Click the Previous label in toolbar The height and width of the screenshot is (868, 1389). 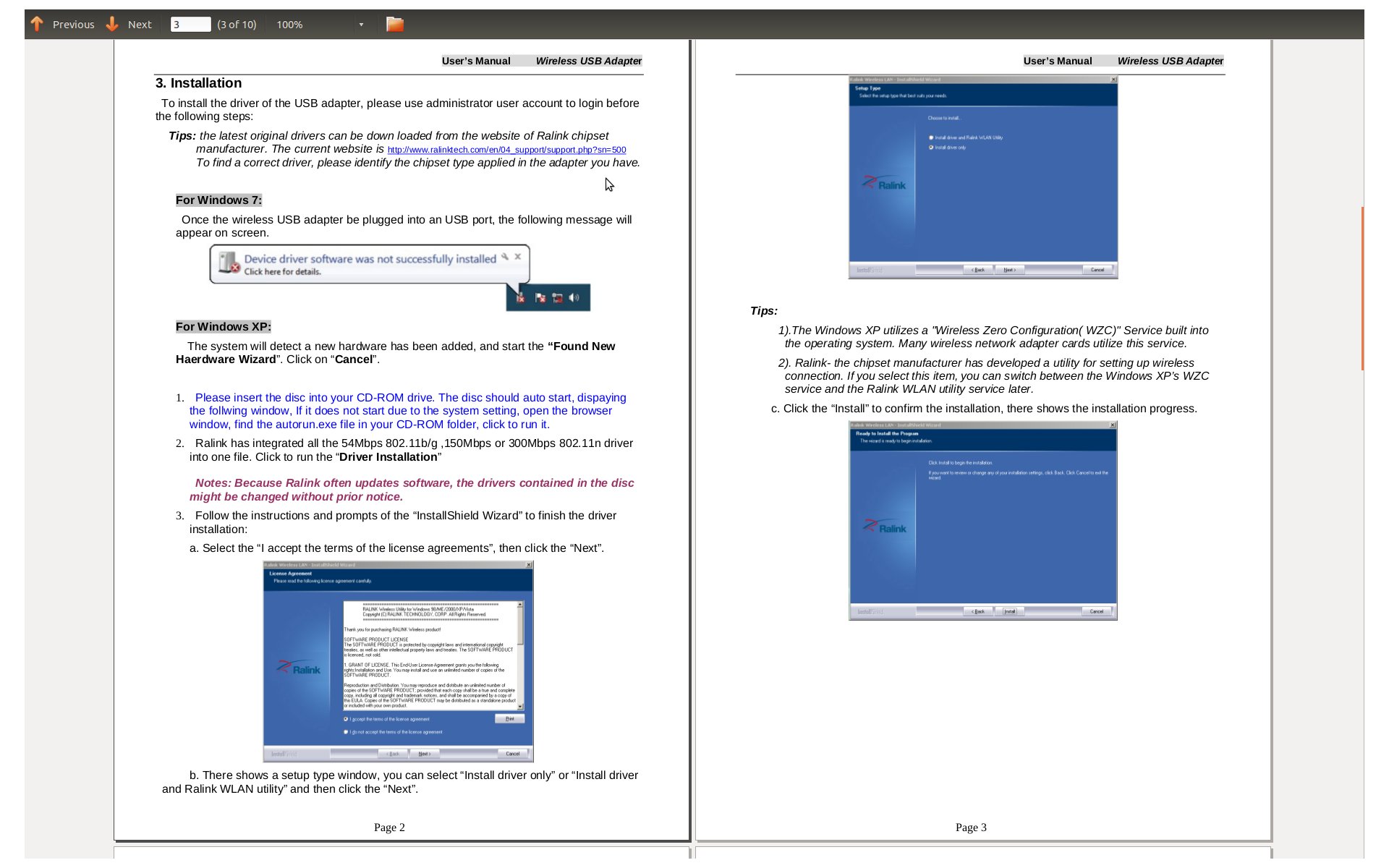click(x=73, y=25)
